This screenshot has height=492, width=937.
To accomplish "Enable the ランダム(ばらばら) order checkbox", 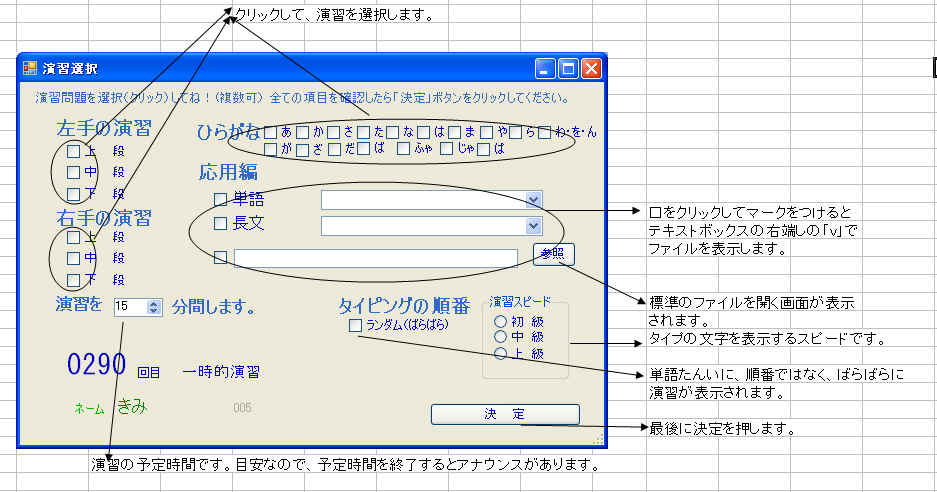I will point(354,325).
